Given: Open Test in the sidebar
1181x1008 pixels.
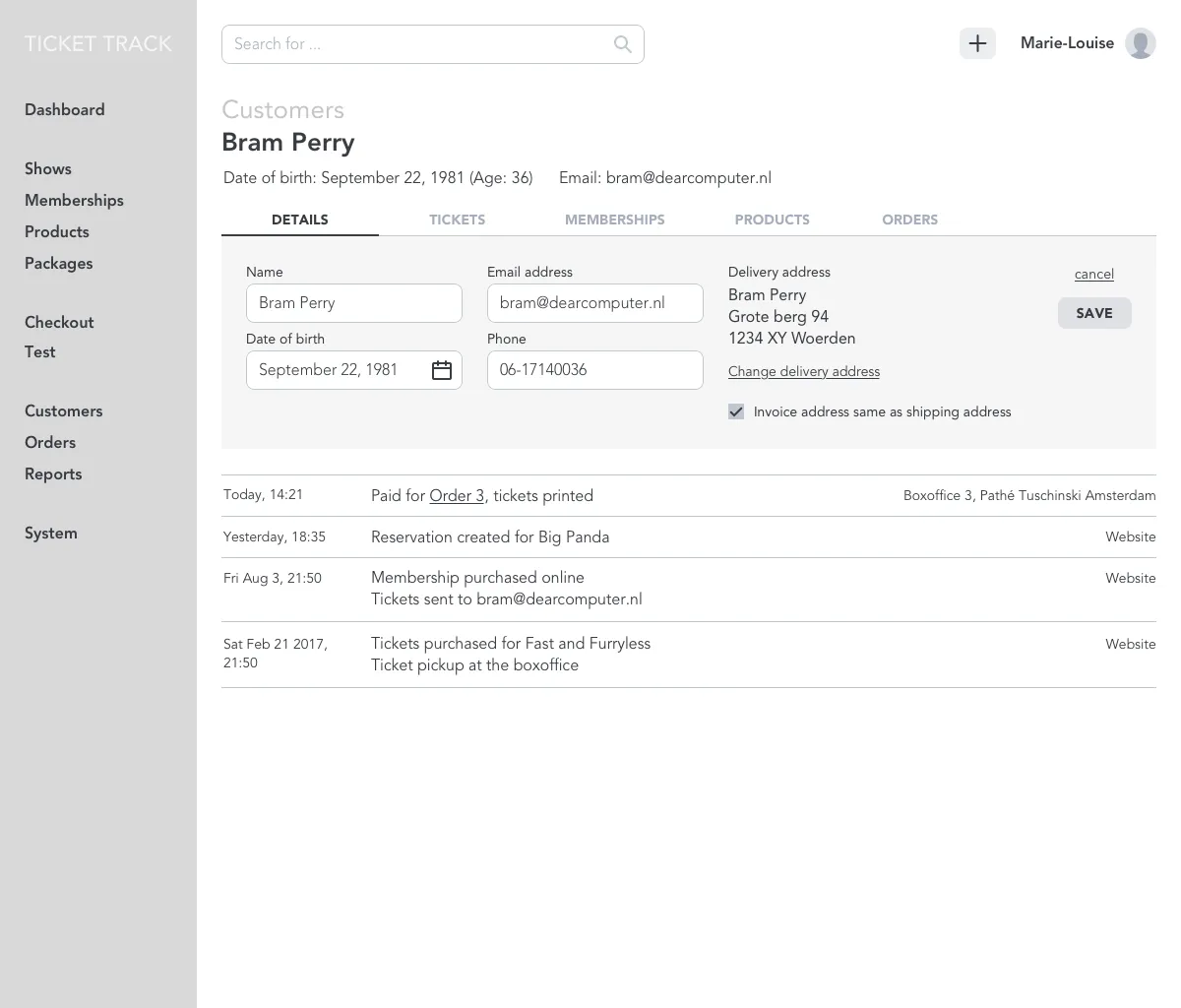Looking at the screenshot, I should 40,351.
